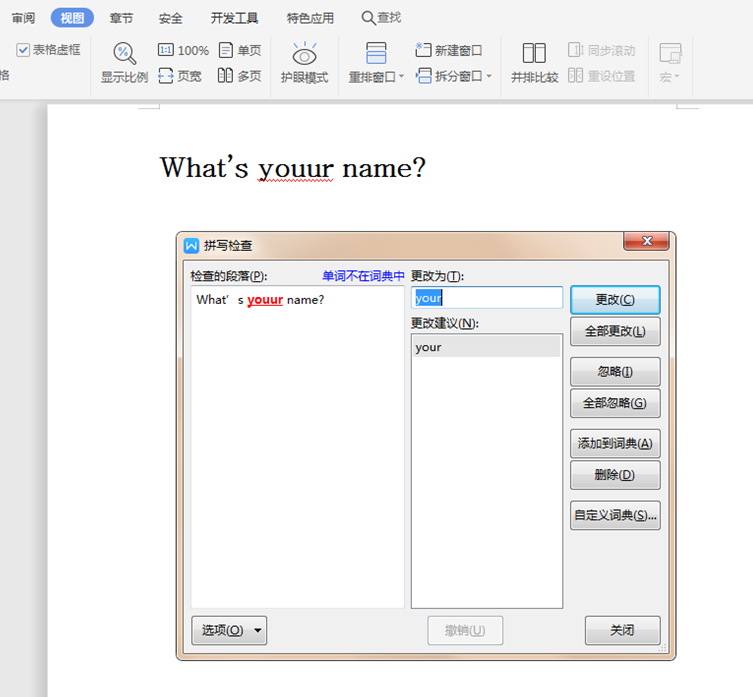The image size is (753, 697).
Task: Click Ignore All (全部忽略) button
Action: 614,403
